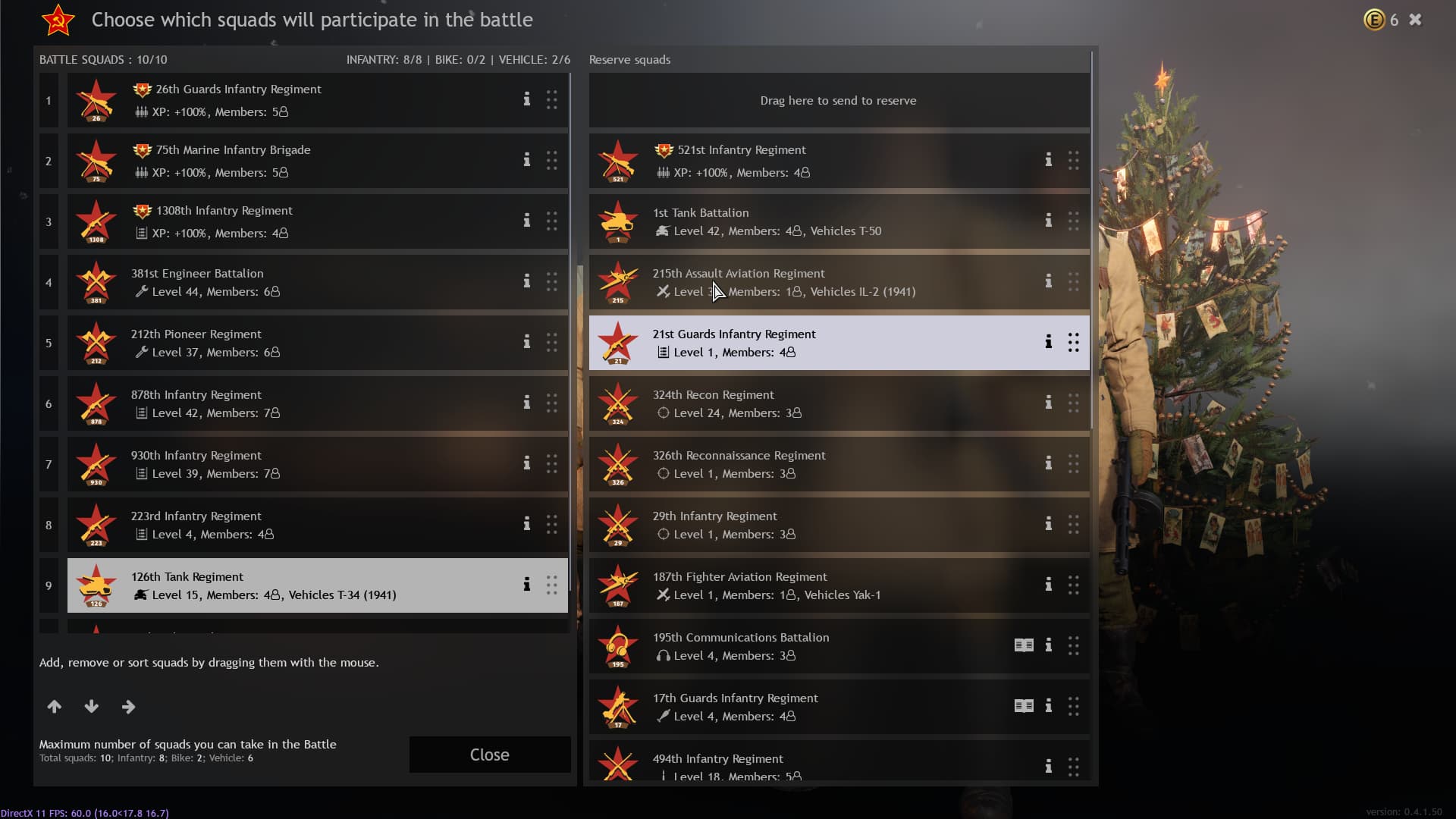Open info for 1st Tank Battalion
The width and height of the screenshot is (1456, 819).
1048,221
